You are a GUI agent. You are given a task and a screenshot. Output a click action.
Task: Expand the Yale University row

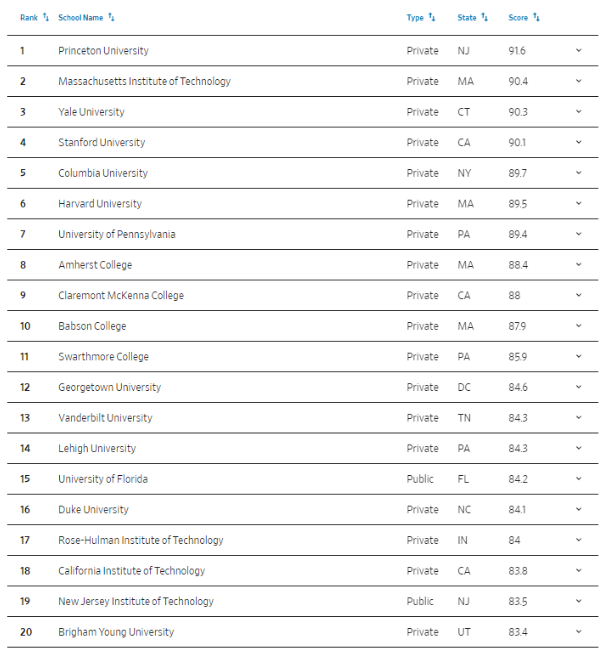click(x=578, y=112)
